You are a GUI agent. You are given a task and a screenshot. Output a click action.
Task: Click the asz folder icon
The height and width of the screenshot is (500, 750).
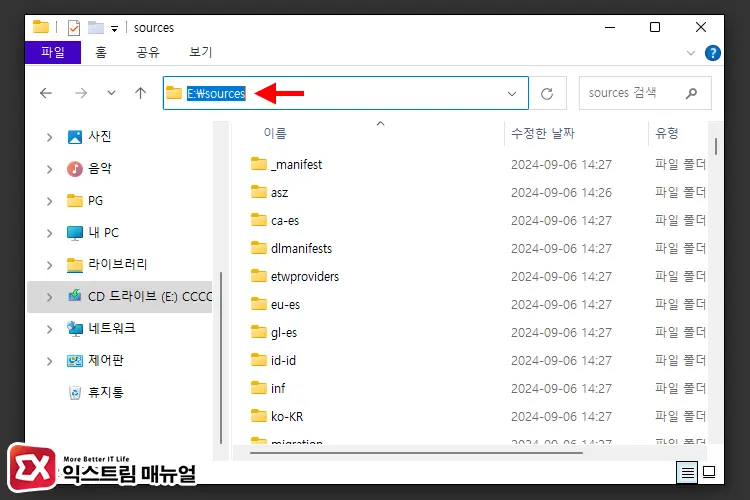tap(259, 192)
